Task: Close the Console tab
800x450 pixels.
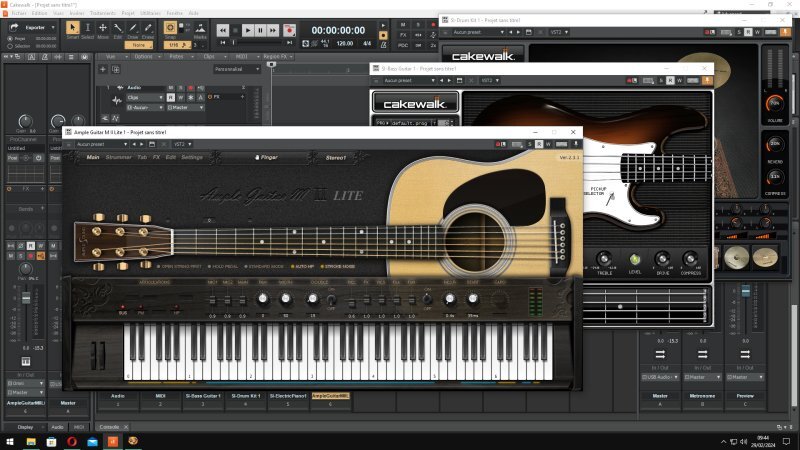Action: click(x=126, y=427)
